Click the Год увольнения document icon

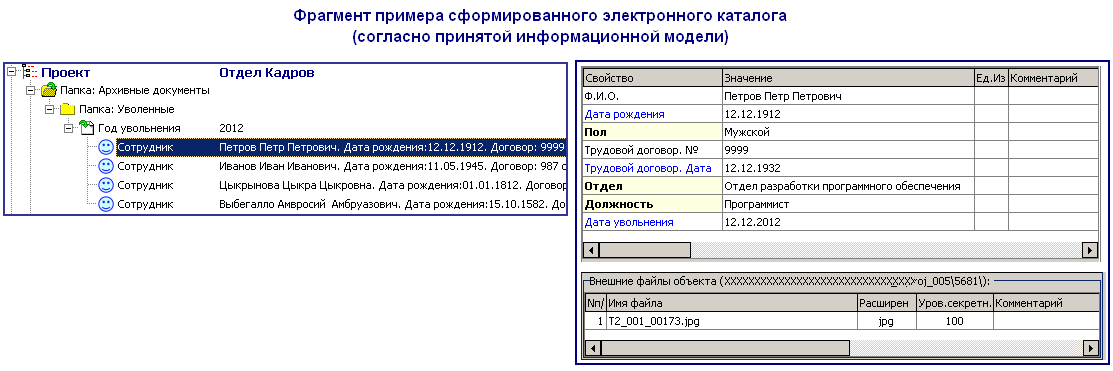[87, 128]
